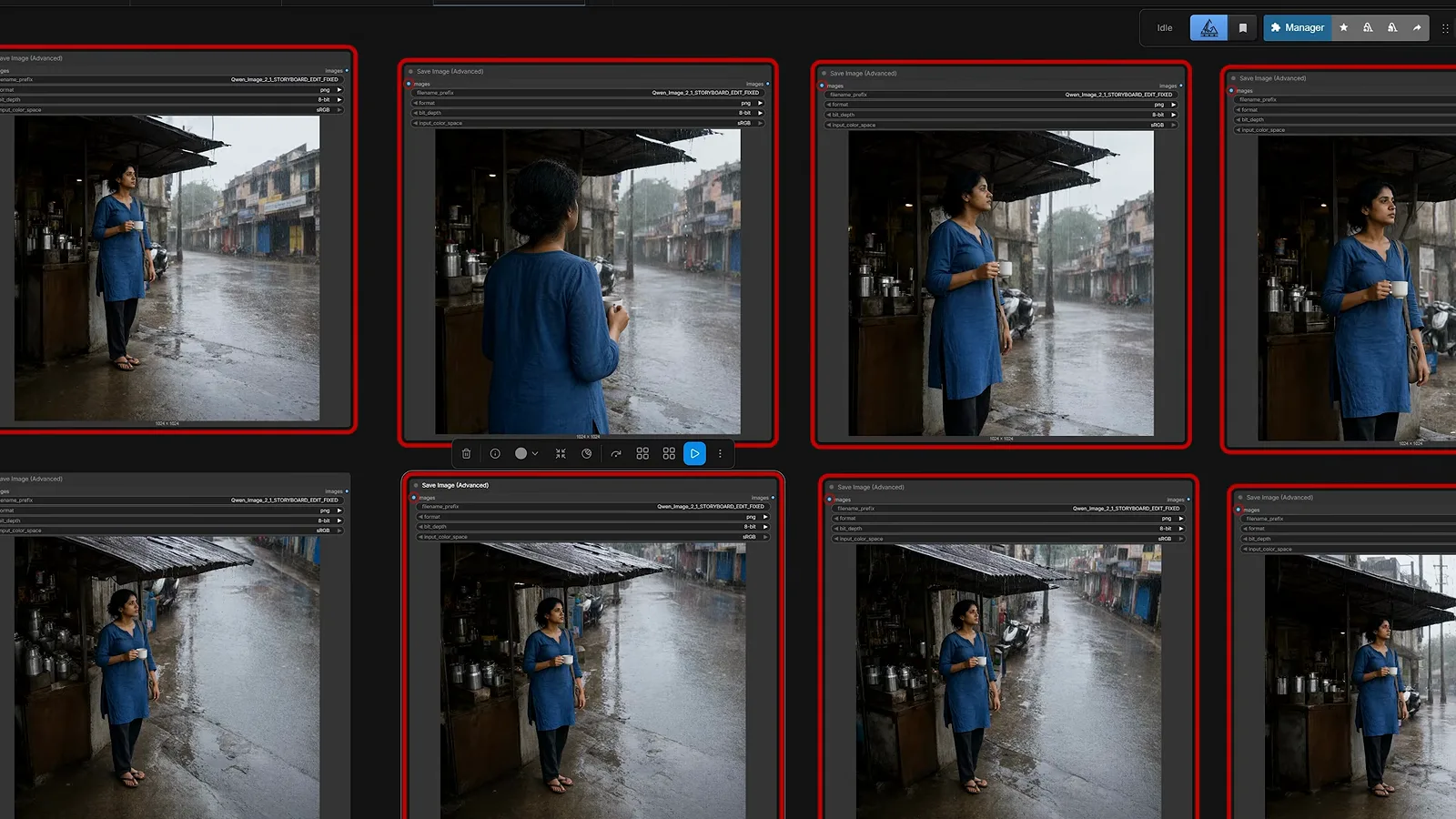Open node info via the circled-i icon

[495, 453]
